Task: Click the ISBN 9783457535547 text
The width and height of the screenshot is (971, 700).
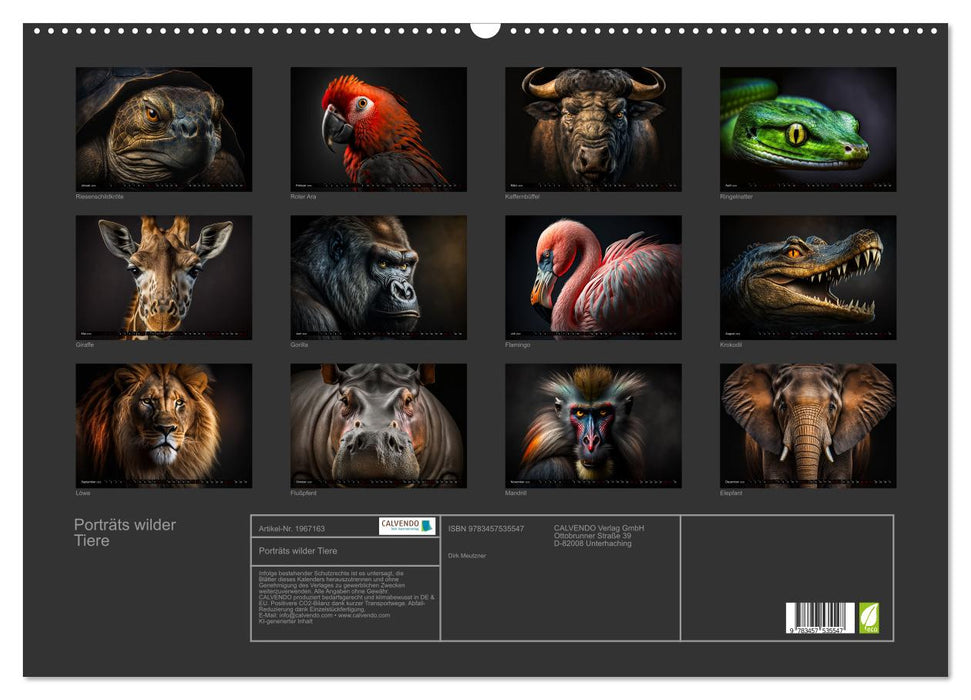Action: [x=486, y=528]
